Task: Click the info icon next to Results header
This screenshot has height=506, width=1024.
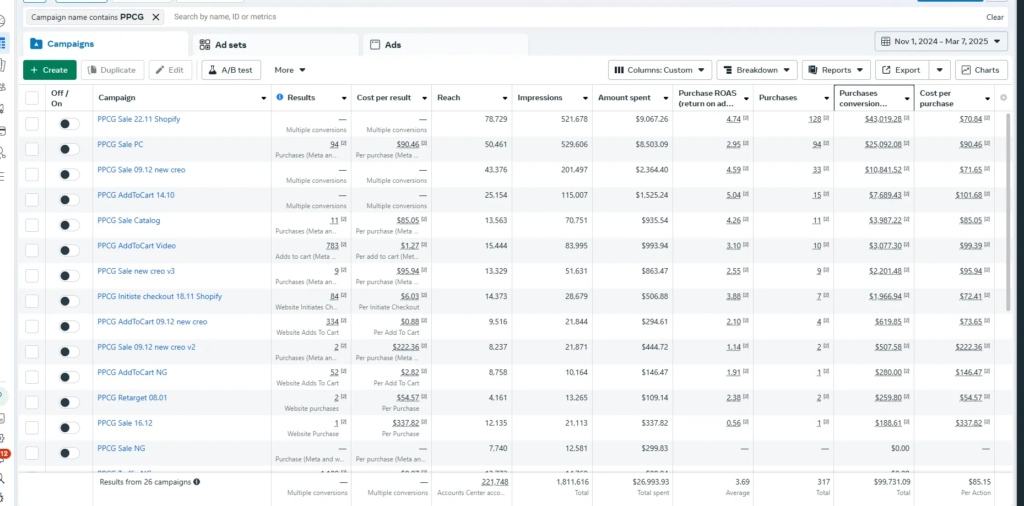Action: click(x=280, y=97)
